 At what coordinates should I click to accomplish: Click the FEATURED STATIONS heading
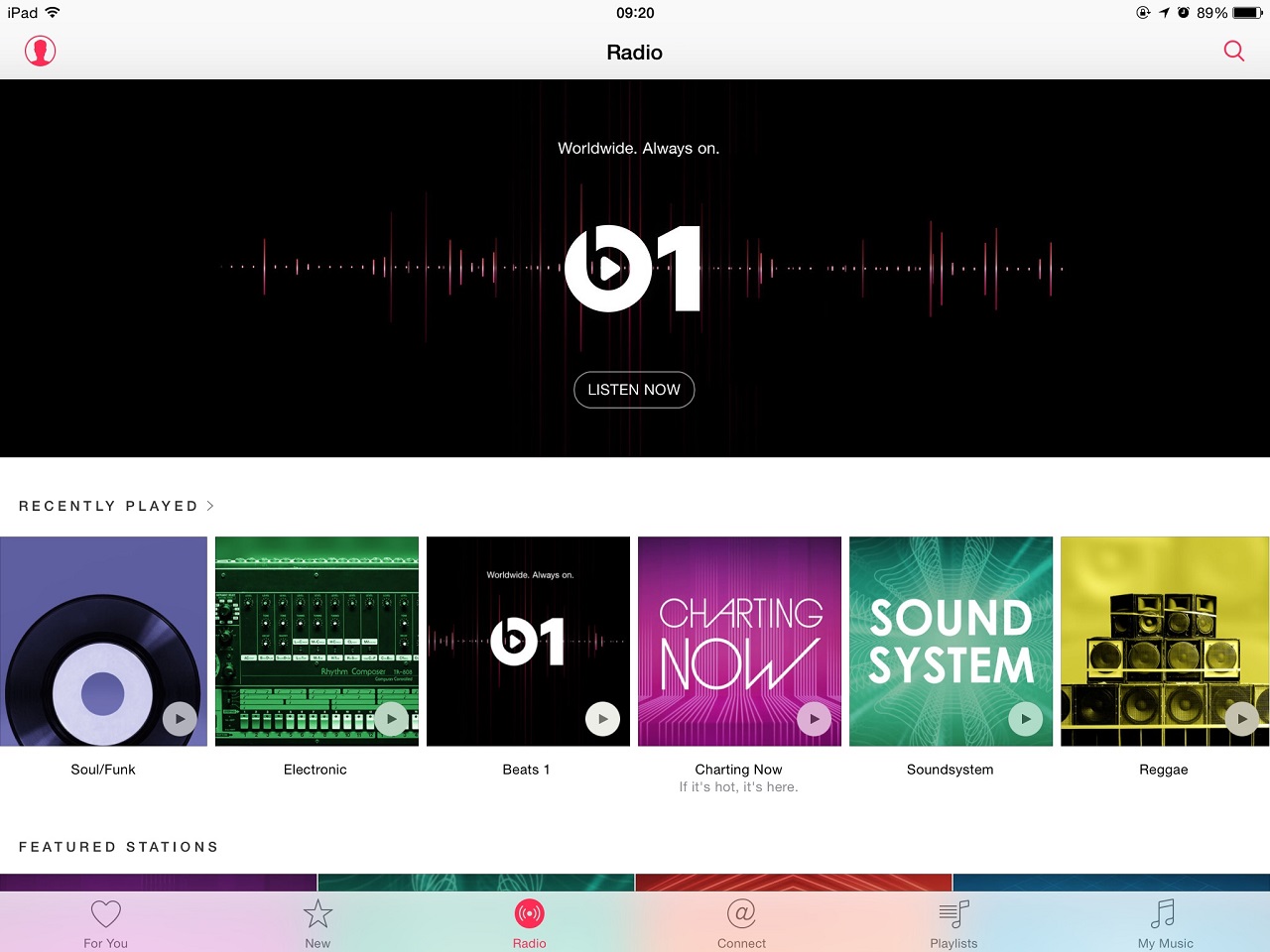coord(118,847)
